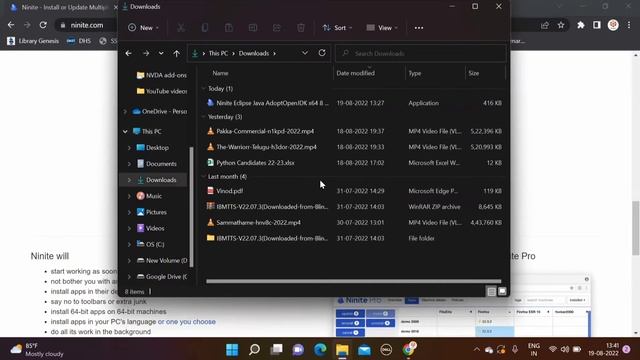Viewport: 640px width, 360px height.
Task: Select the Ninite Eclipse Java AdoptOpenJDK application file
Action: [x=354, y=103]
